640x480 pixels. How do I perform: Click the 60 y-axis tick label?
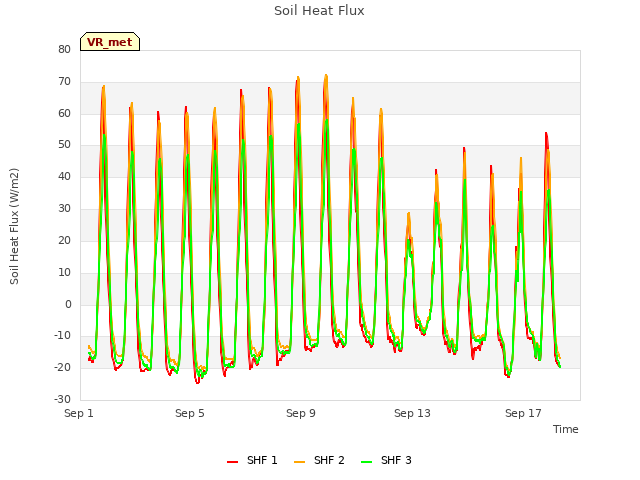[64, 113]
